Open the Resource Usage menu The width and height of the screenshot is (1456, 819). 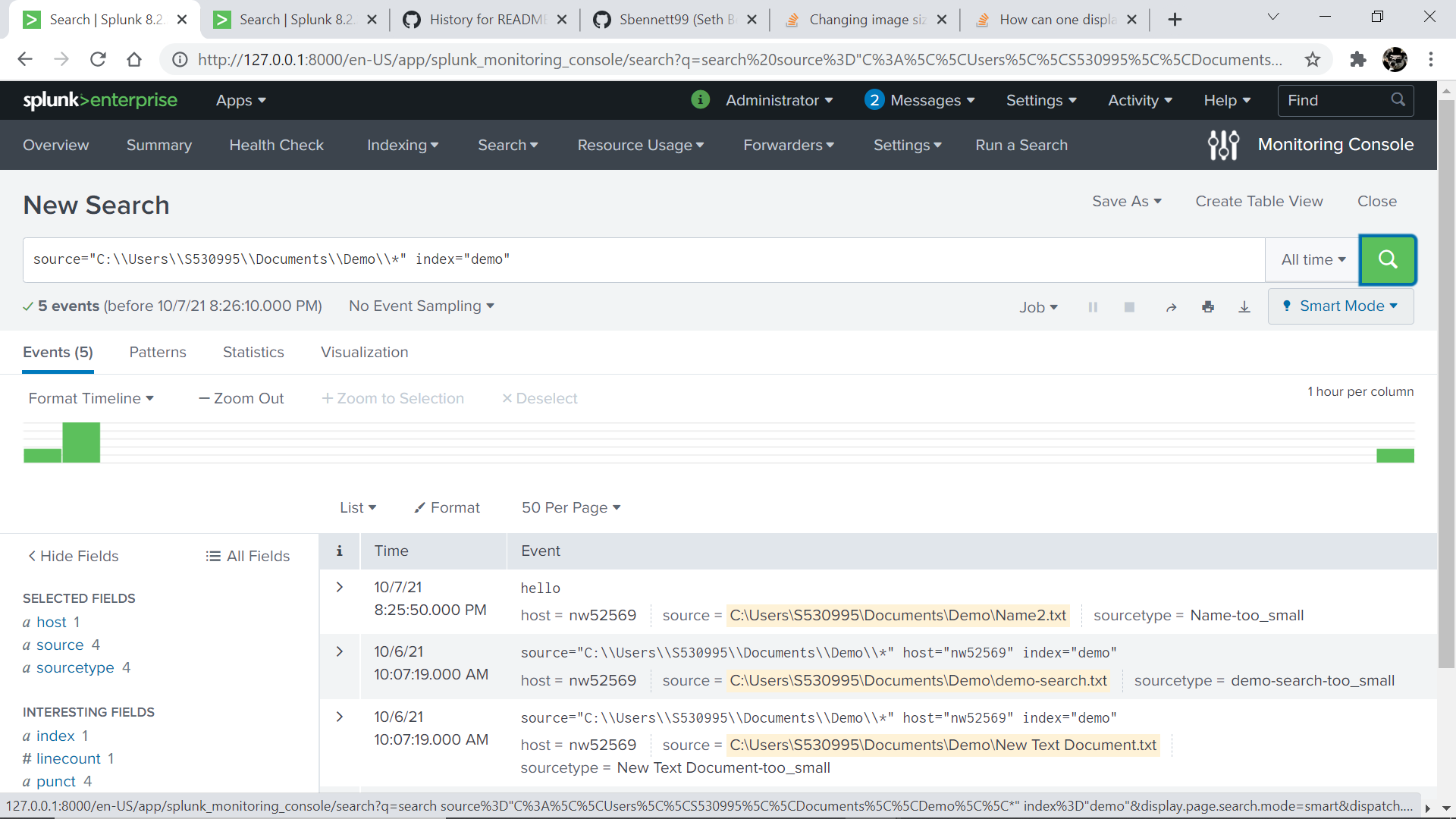(641, 145)
